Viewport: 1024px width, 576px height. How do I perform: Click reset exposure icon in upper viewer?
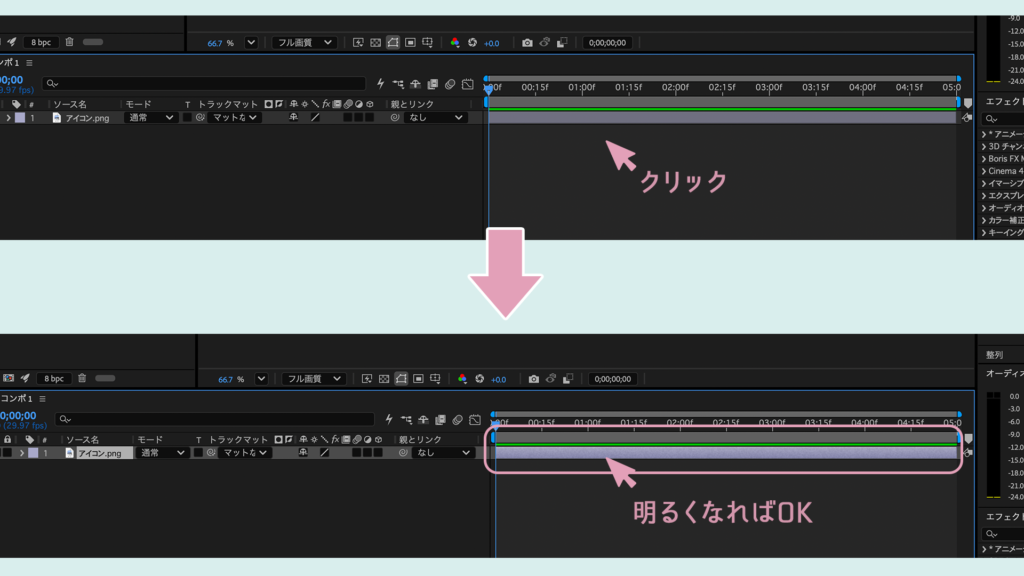point(472,42)
